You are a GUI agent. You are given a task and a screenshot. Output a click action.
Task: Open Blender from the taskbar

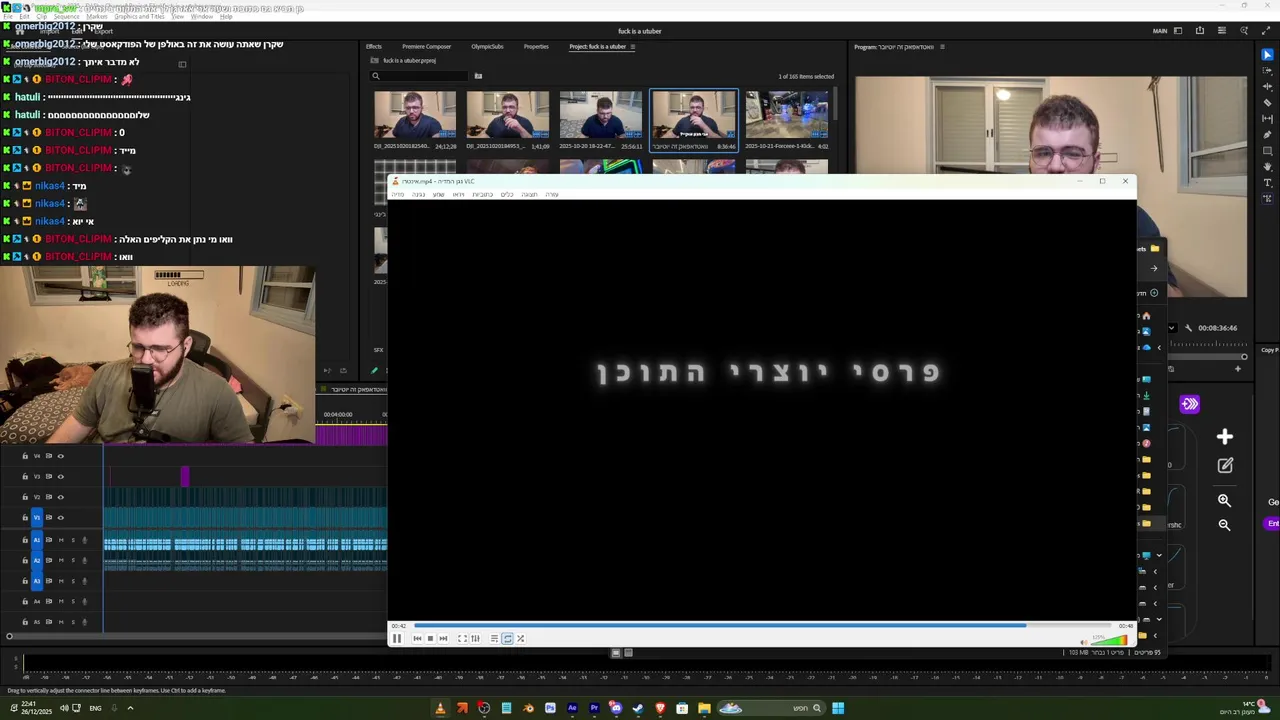coord(528,708)
